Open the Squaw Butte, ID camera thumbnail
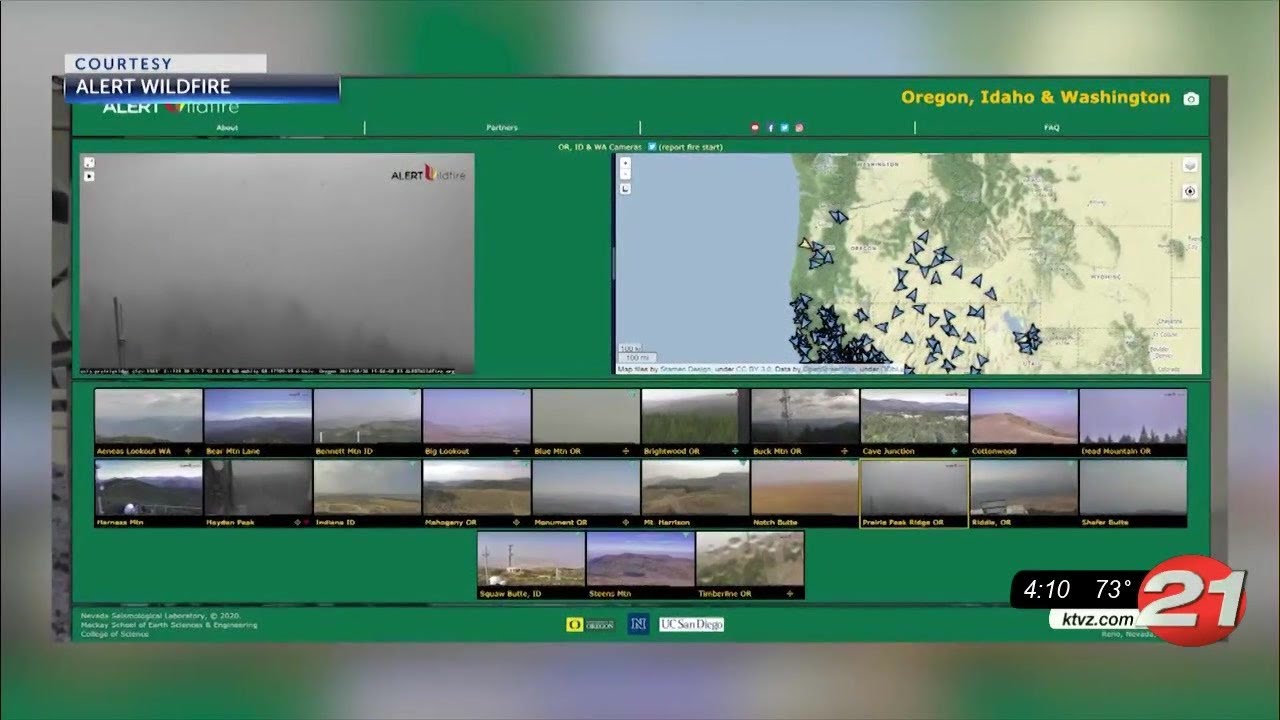Image resolution: width=1280 pixels, height=720 pixels. (x=531, y=565)
